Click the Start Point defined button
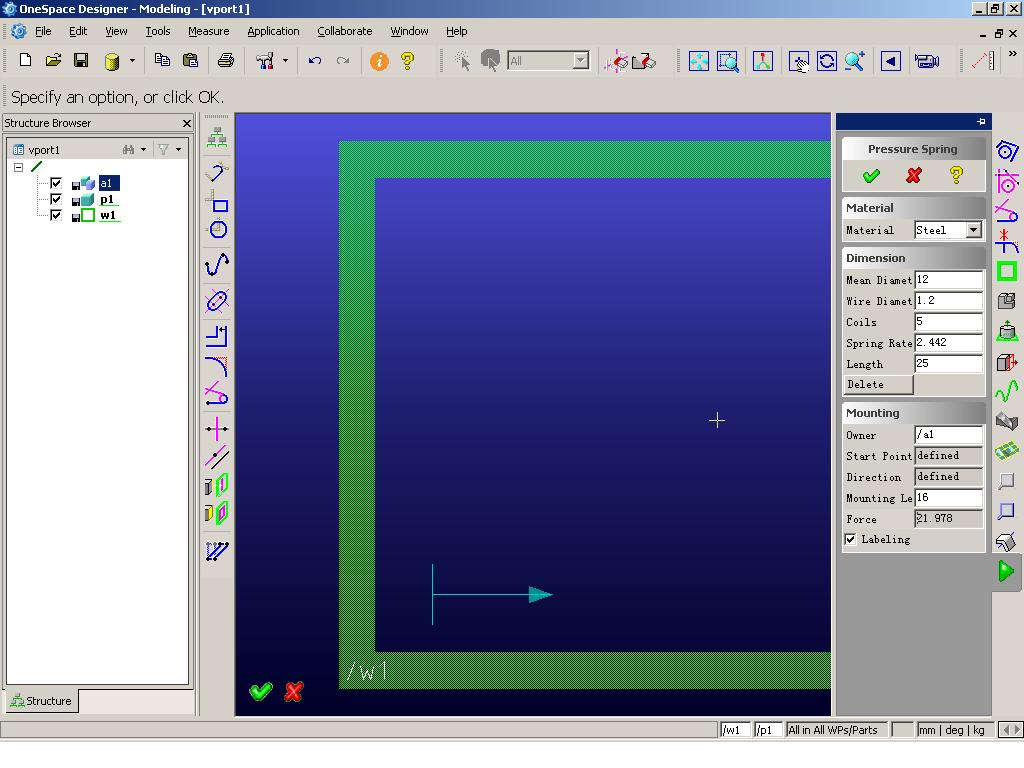Image resolution: width=1024 pixels, height=768 pixels. click(948, 455)
